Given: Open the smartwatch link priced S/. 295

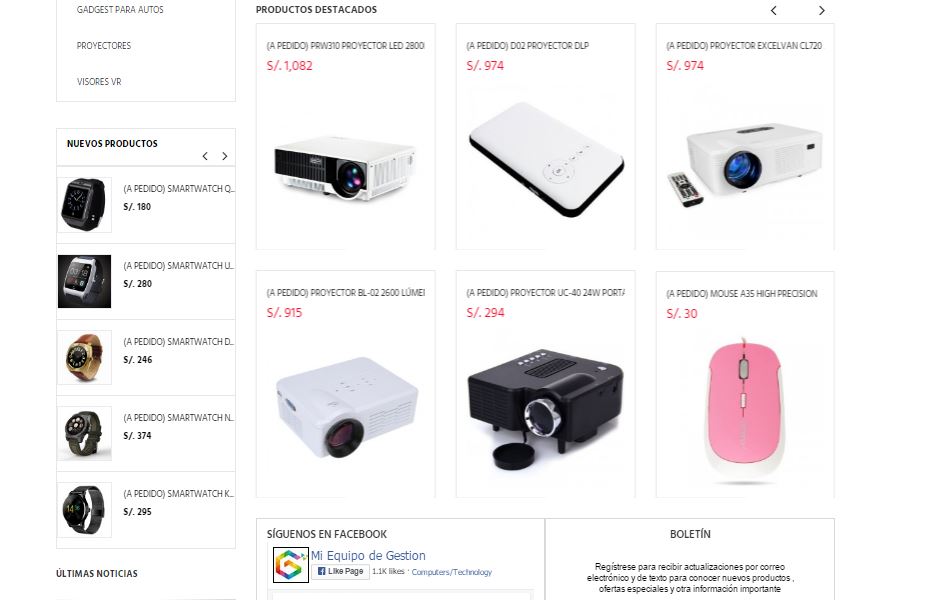Looking at the screenshot, I should click(x=178, y=494).
